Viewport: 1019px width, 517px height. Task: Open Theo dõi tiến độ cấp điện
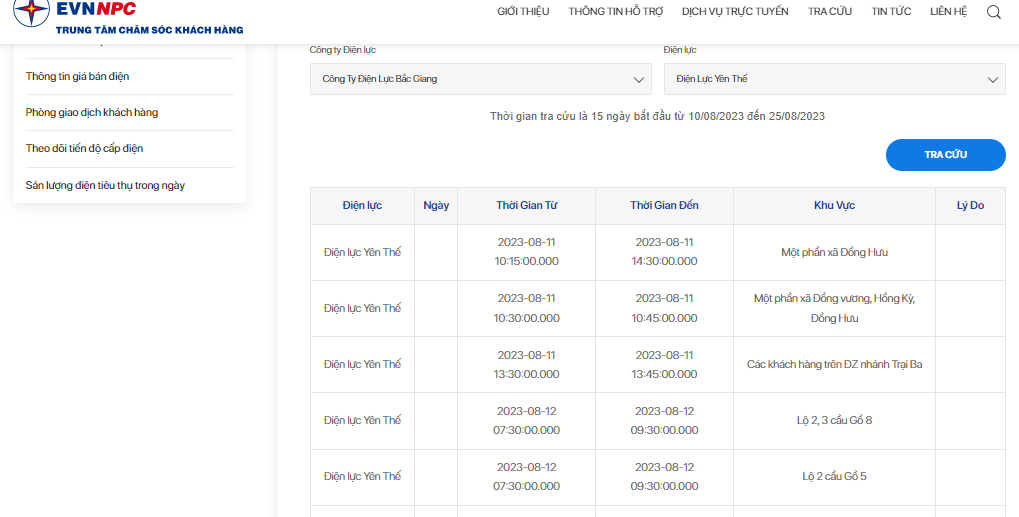(x=84, y=148)
